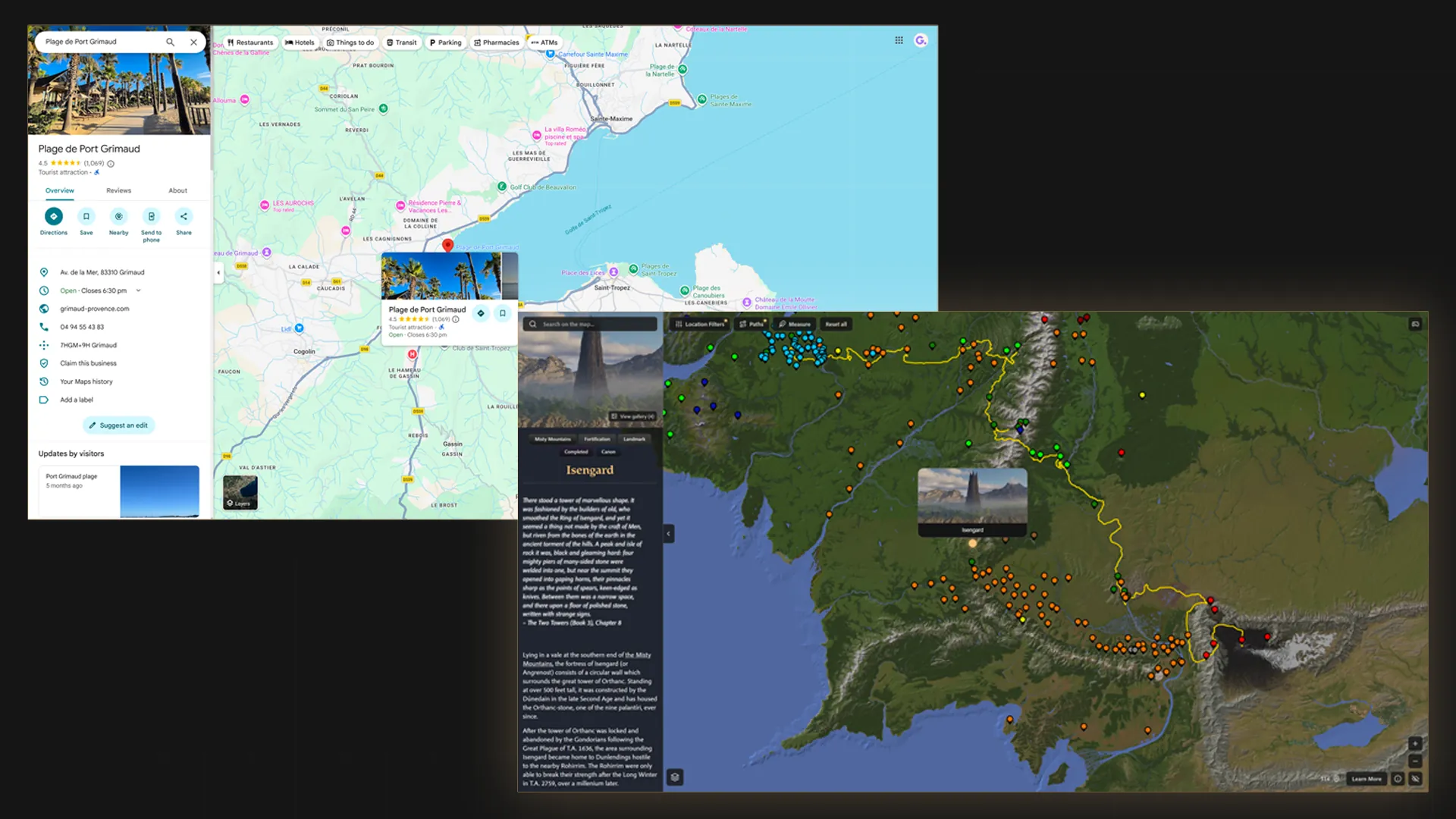Zoom out on the Middle-earth map
The image size is (1456, 819).
point(1415,761)
